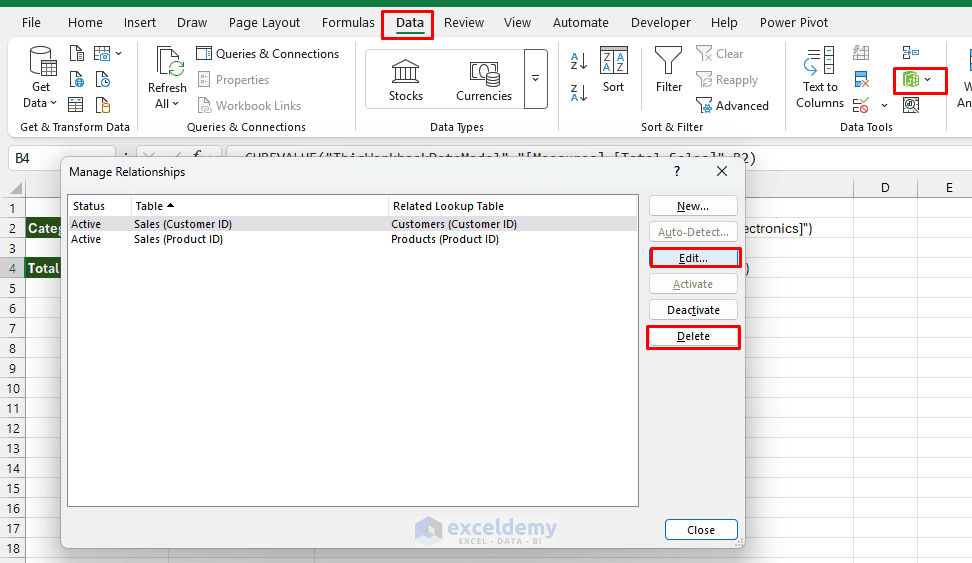Sort by the Table column header
Image resolution: width=972 pixels, height=563 pixels.
point(260,206)
